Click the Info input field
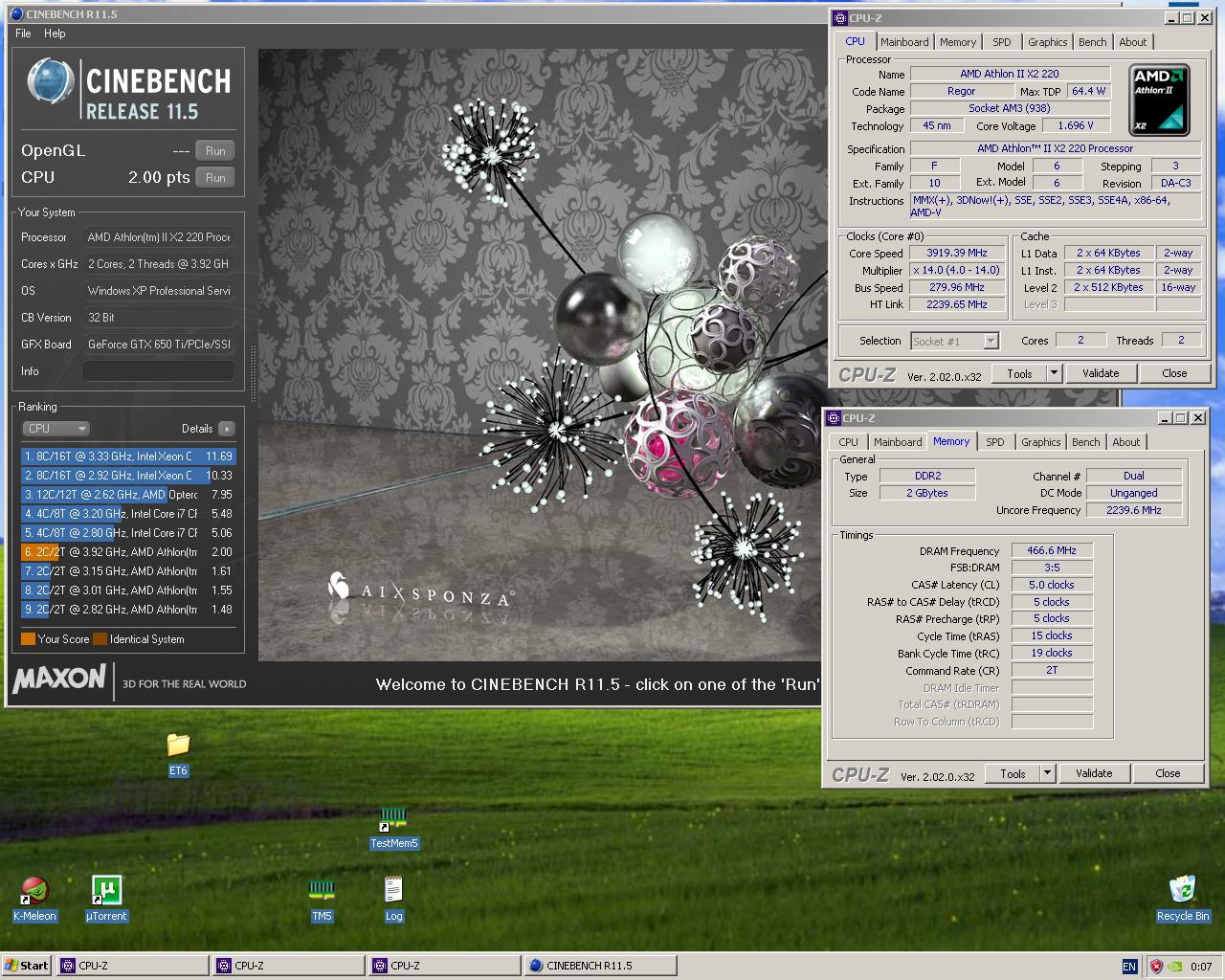Image resolution: width=1225 pixels, height=980 pixels. [159, 371]
